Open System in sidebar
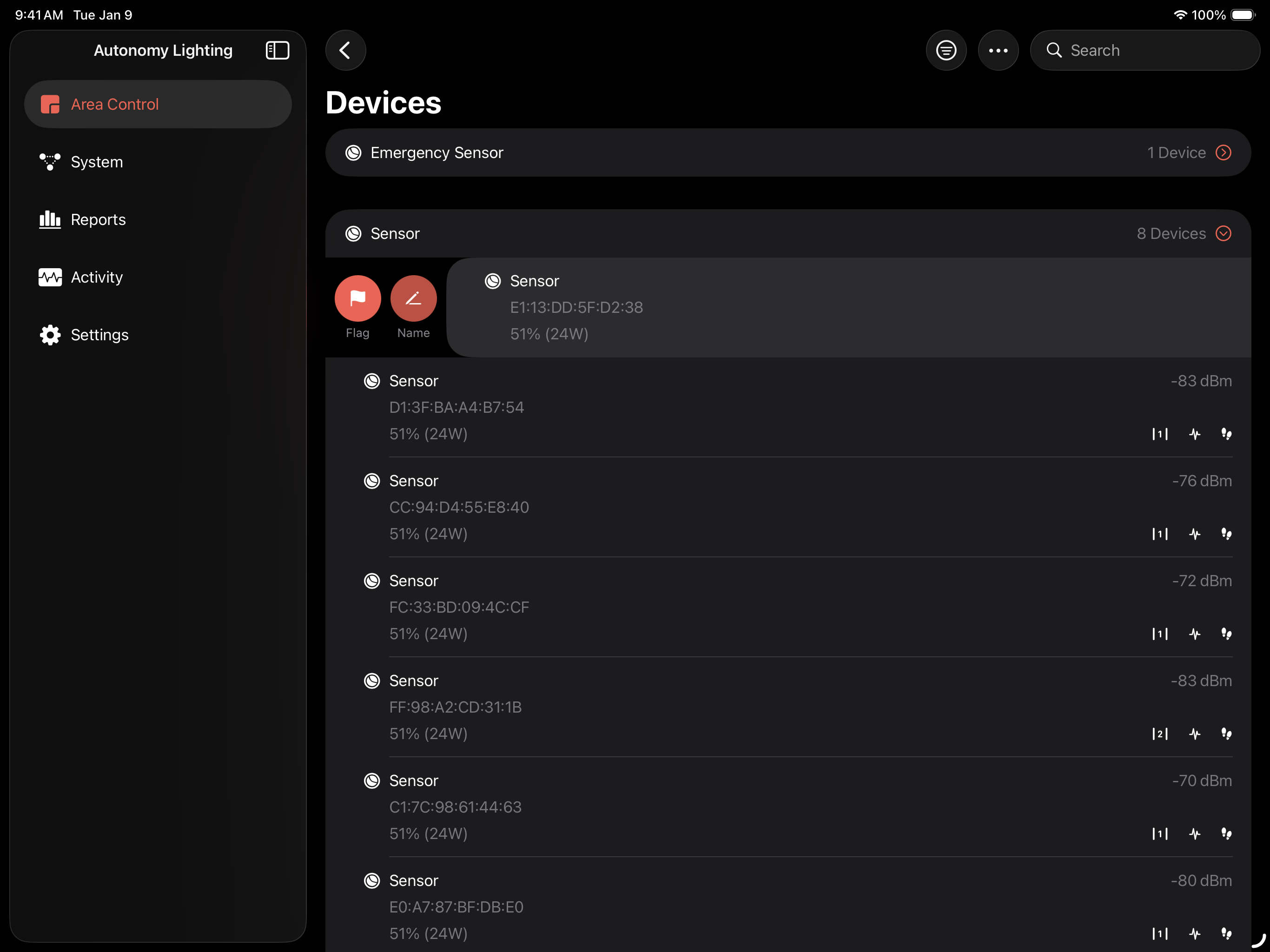This screenshot has height=952, width=1270. point(158,162)
